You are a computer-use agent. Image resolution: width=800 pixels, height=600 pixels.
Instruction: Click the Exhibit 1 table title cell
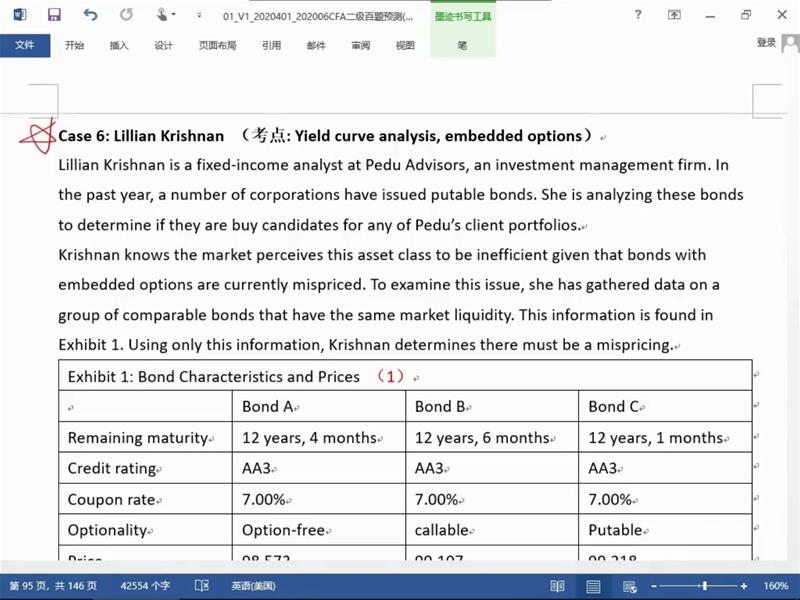405,376
